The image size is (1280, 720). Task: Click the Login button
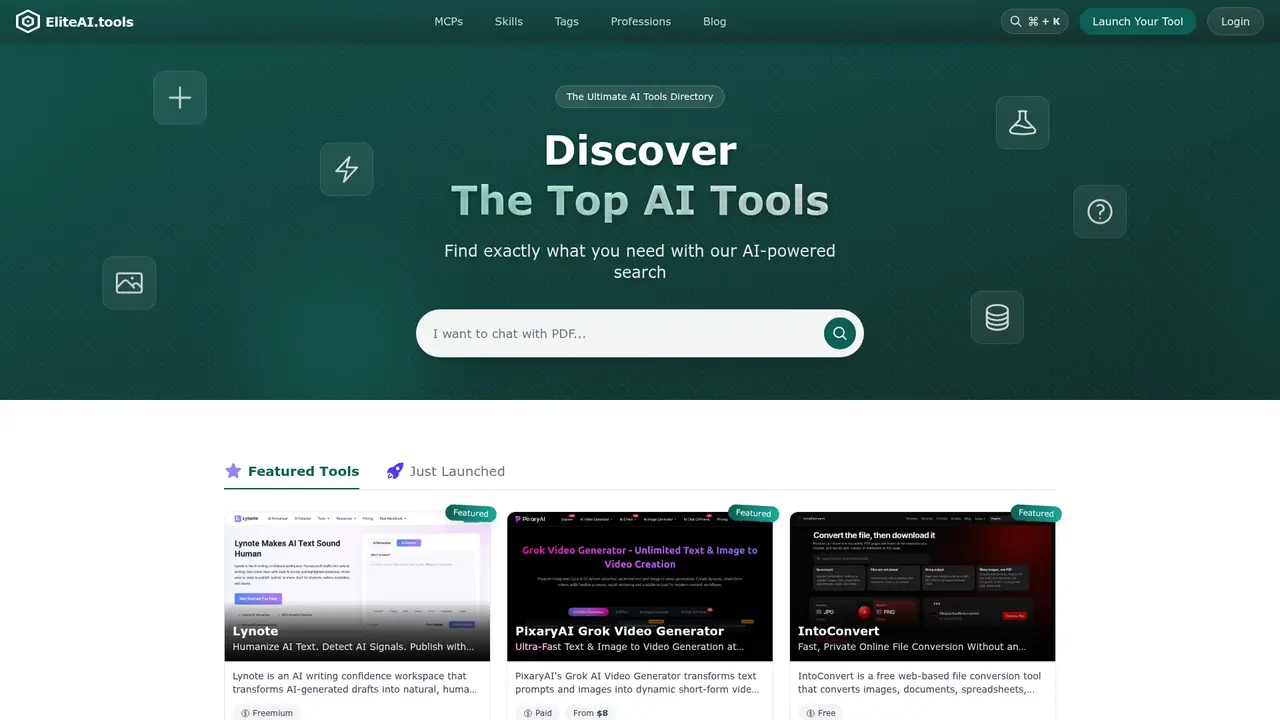[x=1235, y=21]
